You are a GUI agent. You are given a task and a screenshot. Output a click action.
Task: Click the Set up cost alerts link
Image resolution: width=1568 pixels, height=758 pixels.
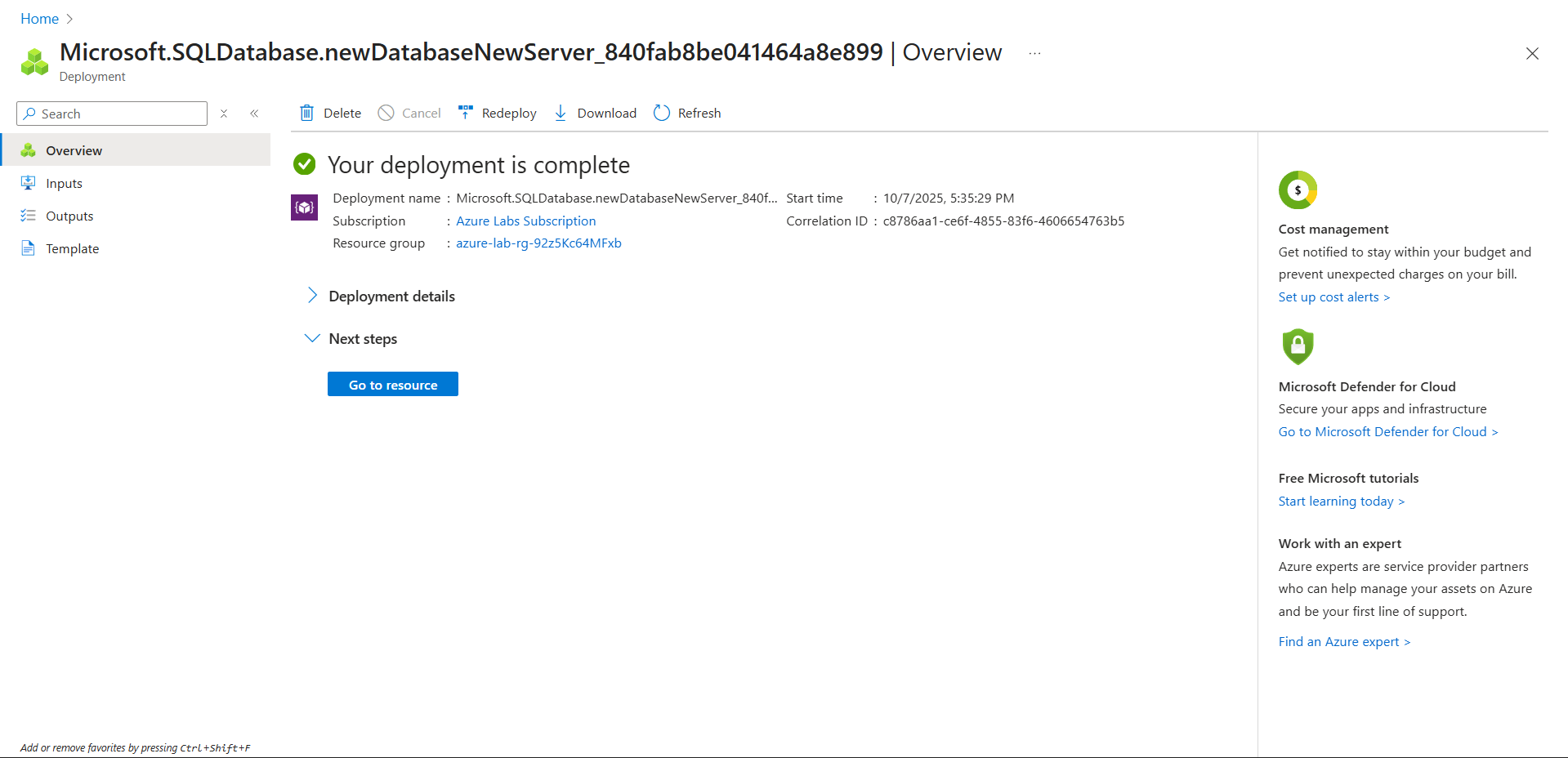tap(1333, 297)
